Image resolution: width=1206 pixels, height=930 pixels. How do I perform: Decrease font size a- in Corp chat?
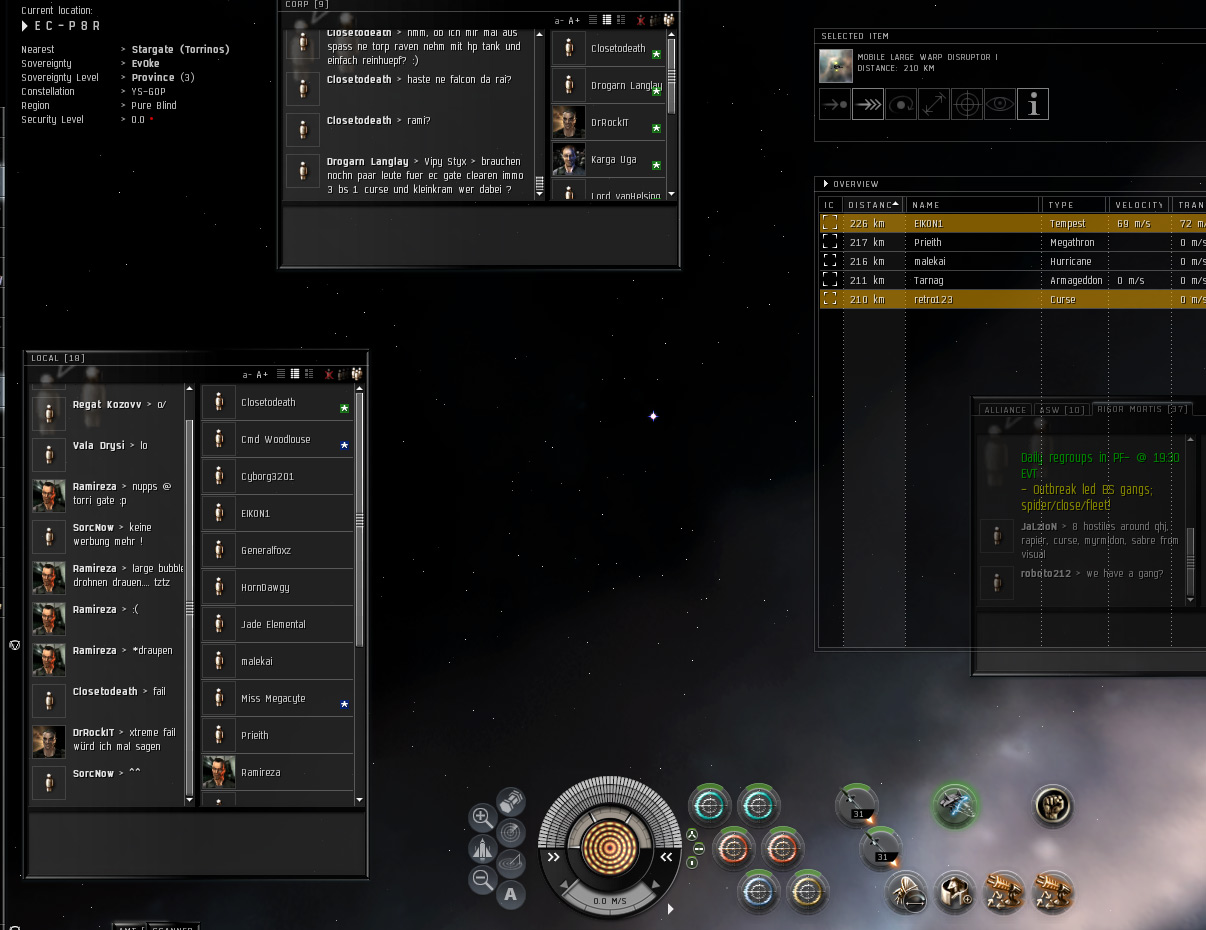(560, 20)
